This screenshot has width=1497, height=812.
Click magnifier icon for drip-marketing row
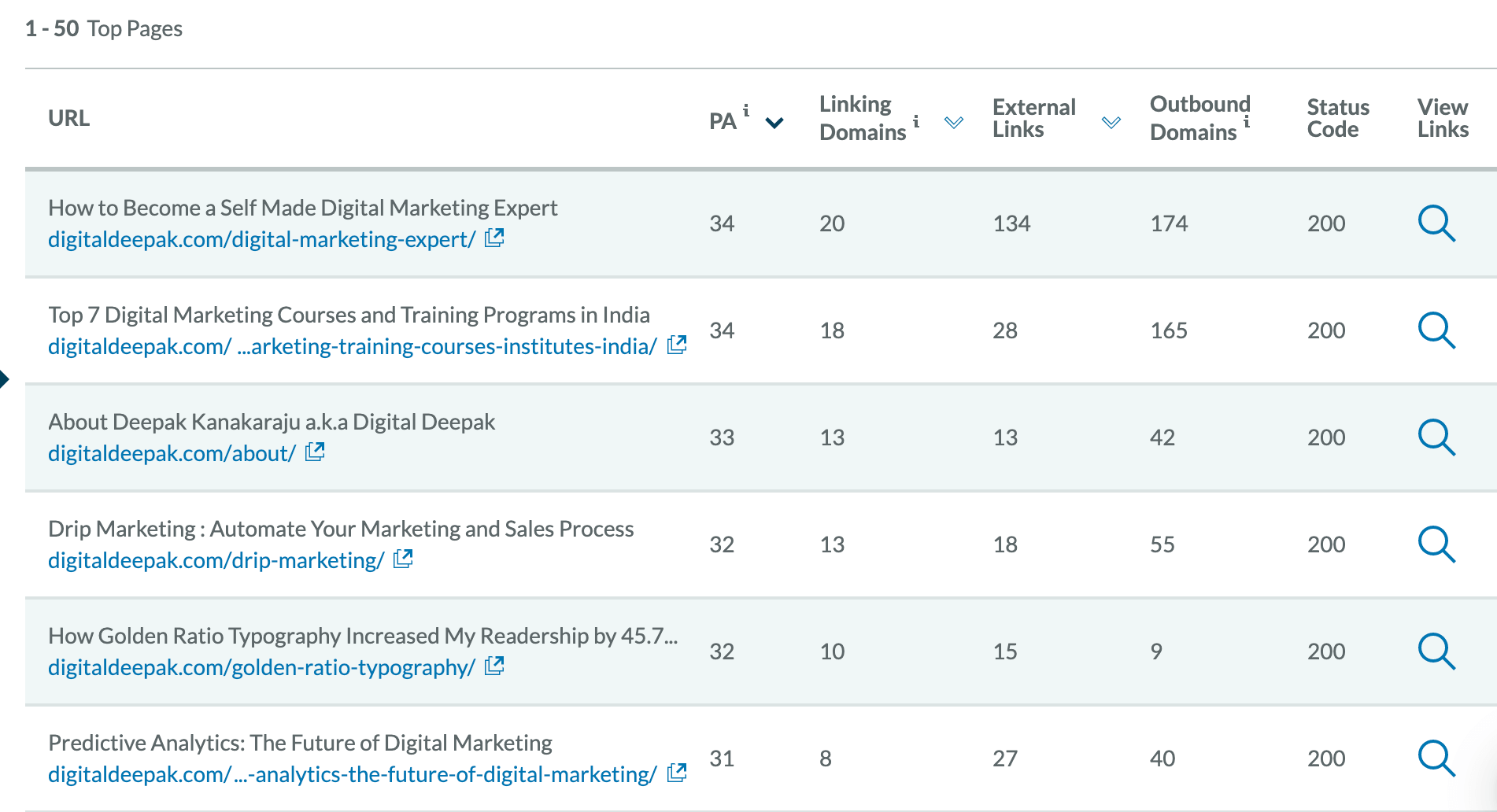click(x=1436, y=544)
